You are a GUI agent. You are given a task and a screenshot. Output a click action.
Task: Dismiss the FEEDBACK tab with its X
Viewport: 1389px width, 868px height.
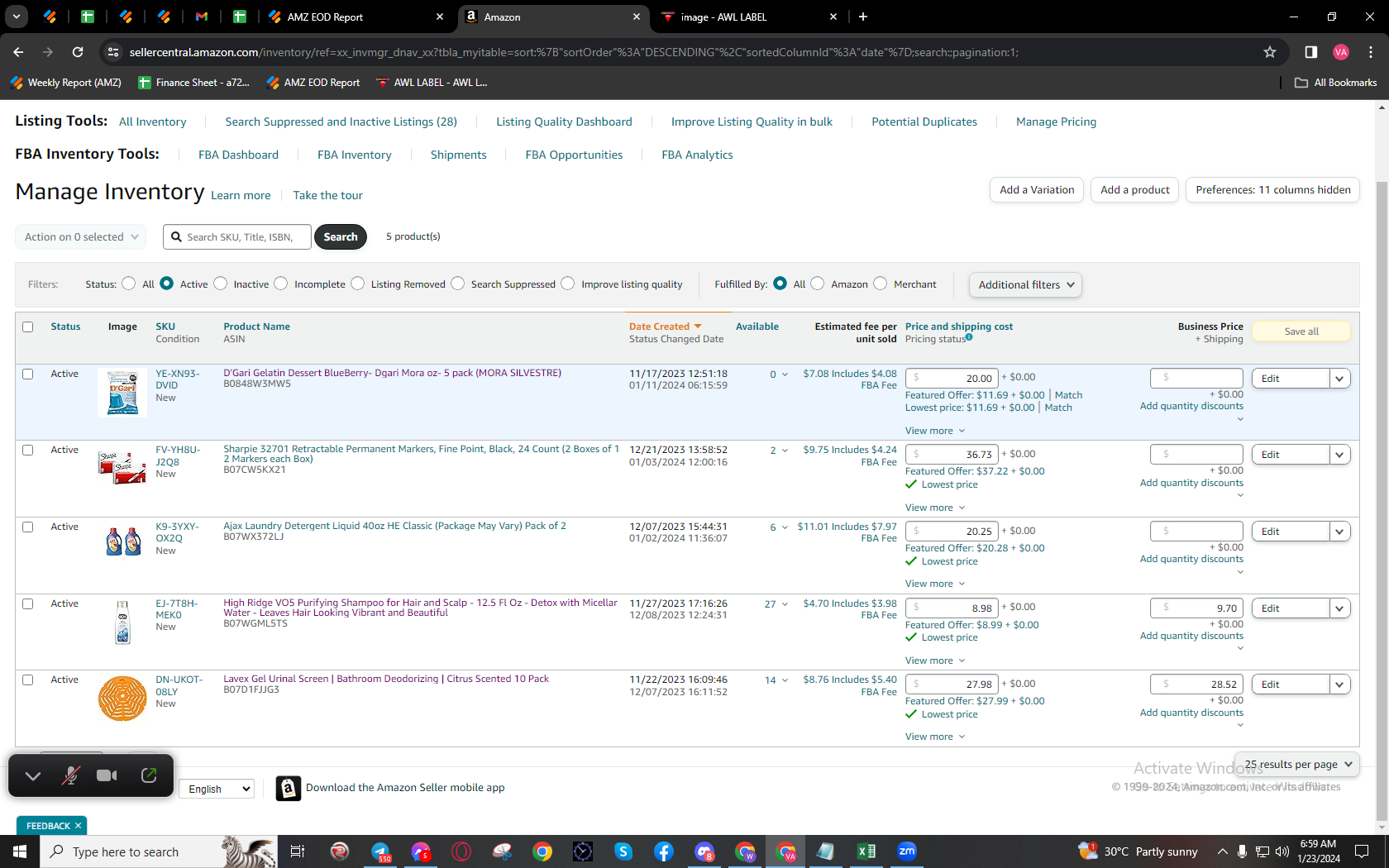79,826
